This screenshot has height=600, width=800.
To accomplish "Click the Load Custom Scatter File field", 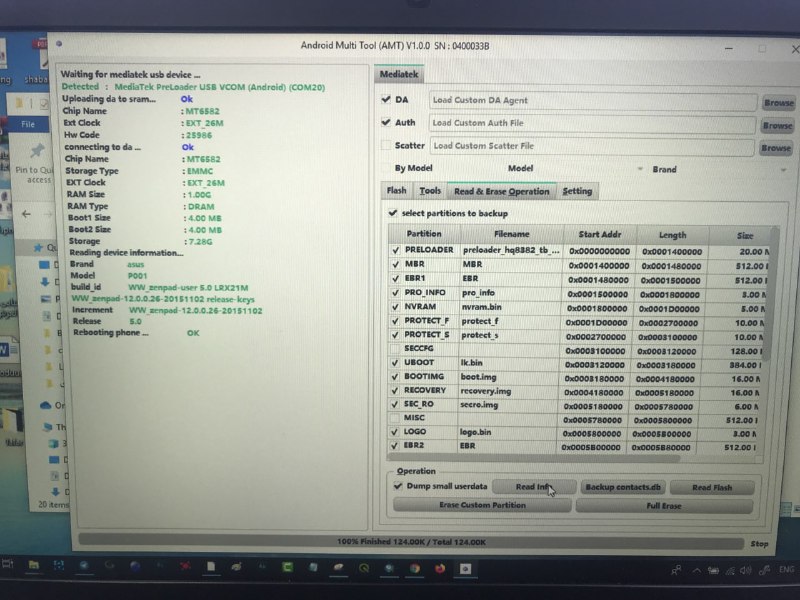I will coord(592,146).
